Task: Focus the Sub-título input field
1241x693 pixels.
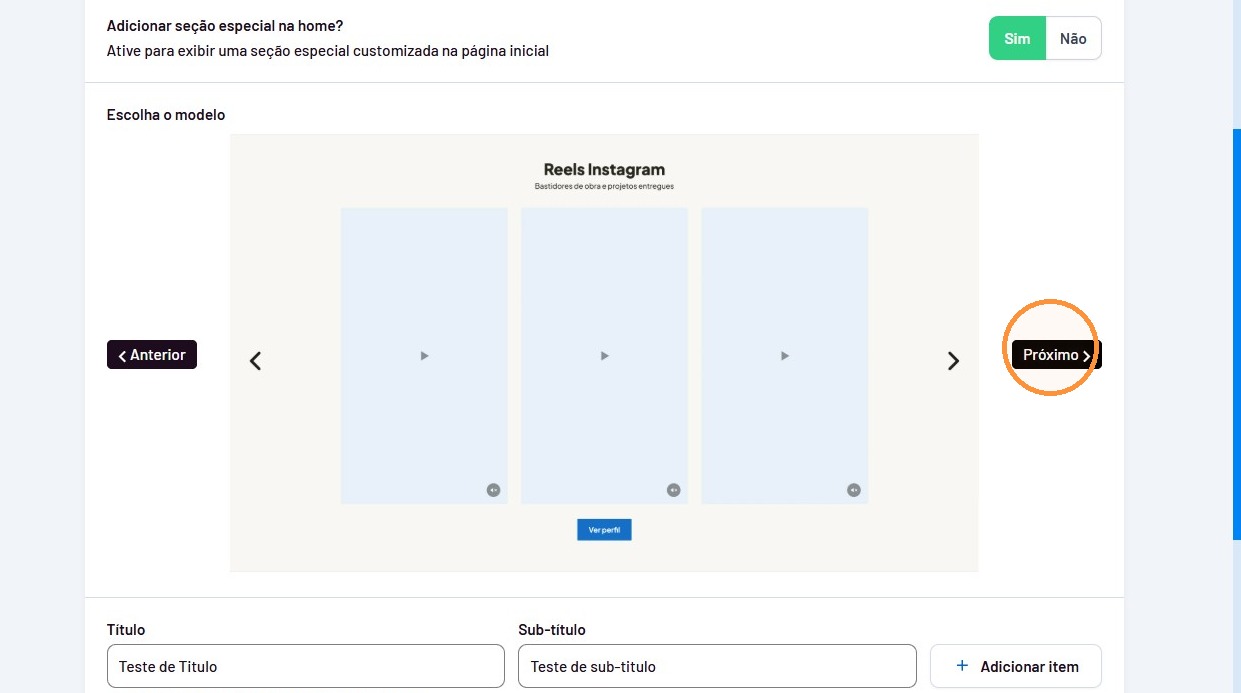Action: click(717, 666)
